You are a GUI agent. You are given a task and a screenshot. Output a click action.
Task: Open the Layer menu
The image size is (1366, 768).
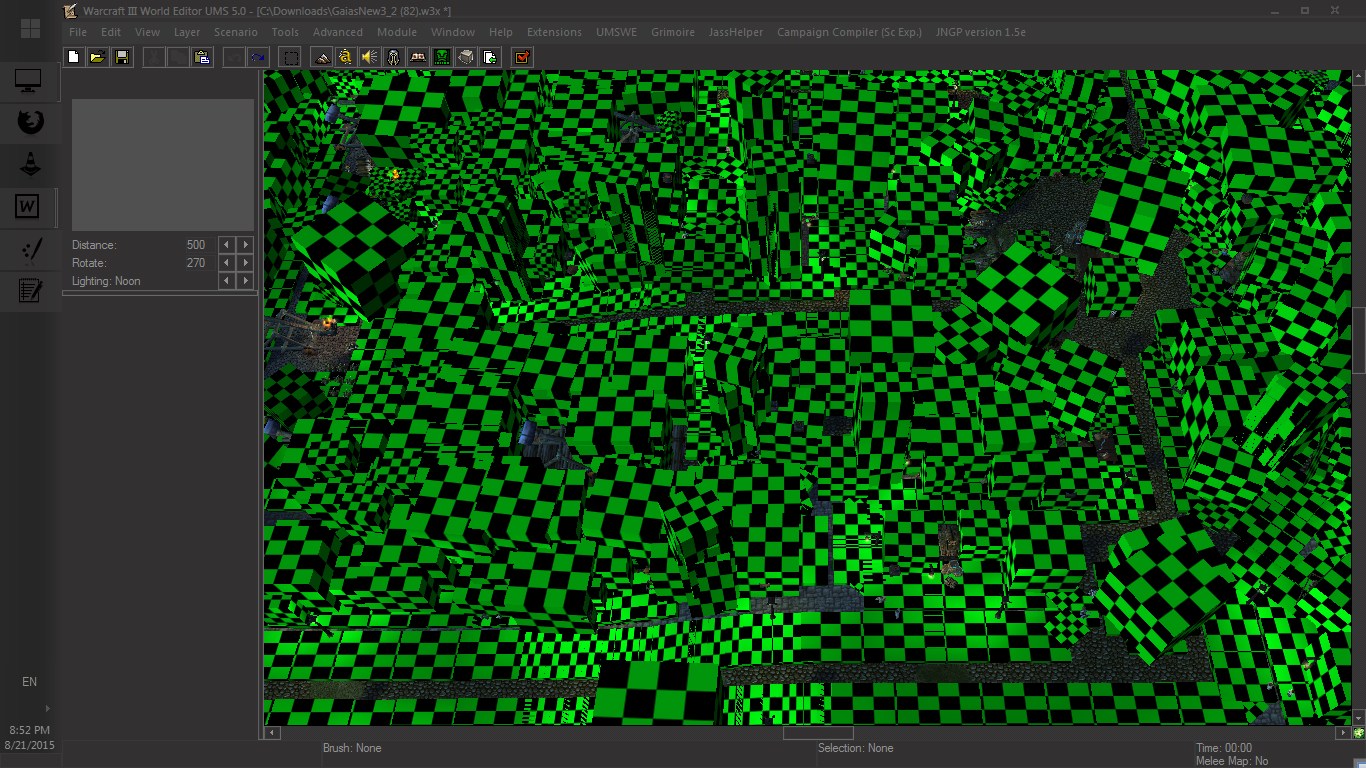pos(187,32)
